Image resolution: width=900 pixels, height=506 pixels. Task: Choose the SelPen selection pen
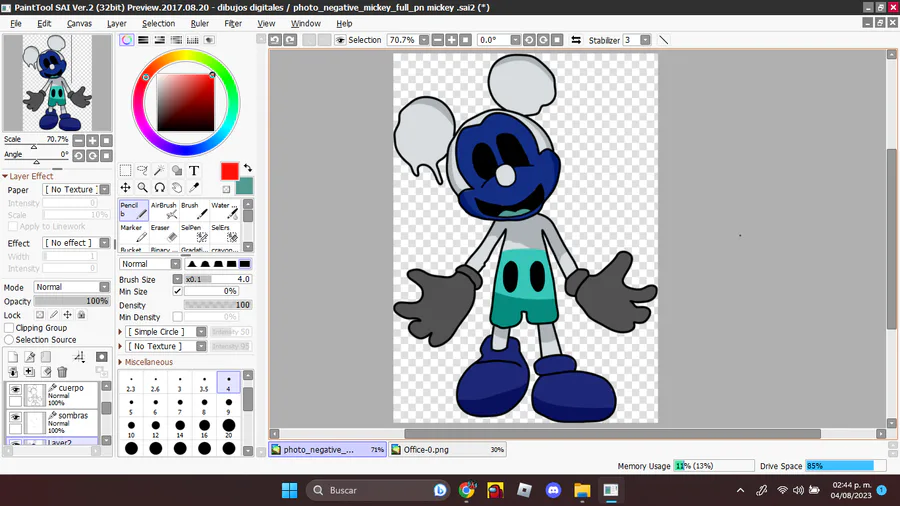pos(194,232)
